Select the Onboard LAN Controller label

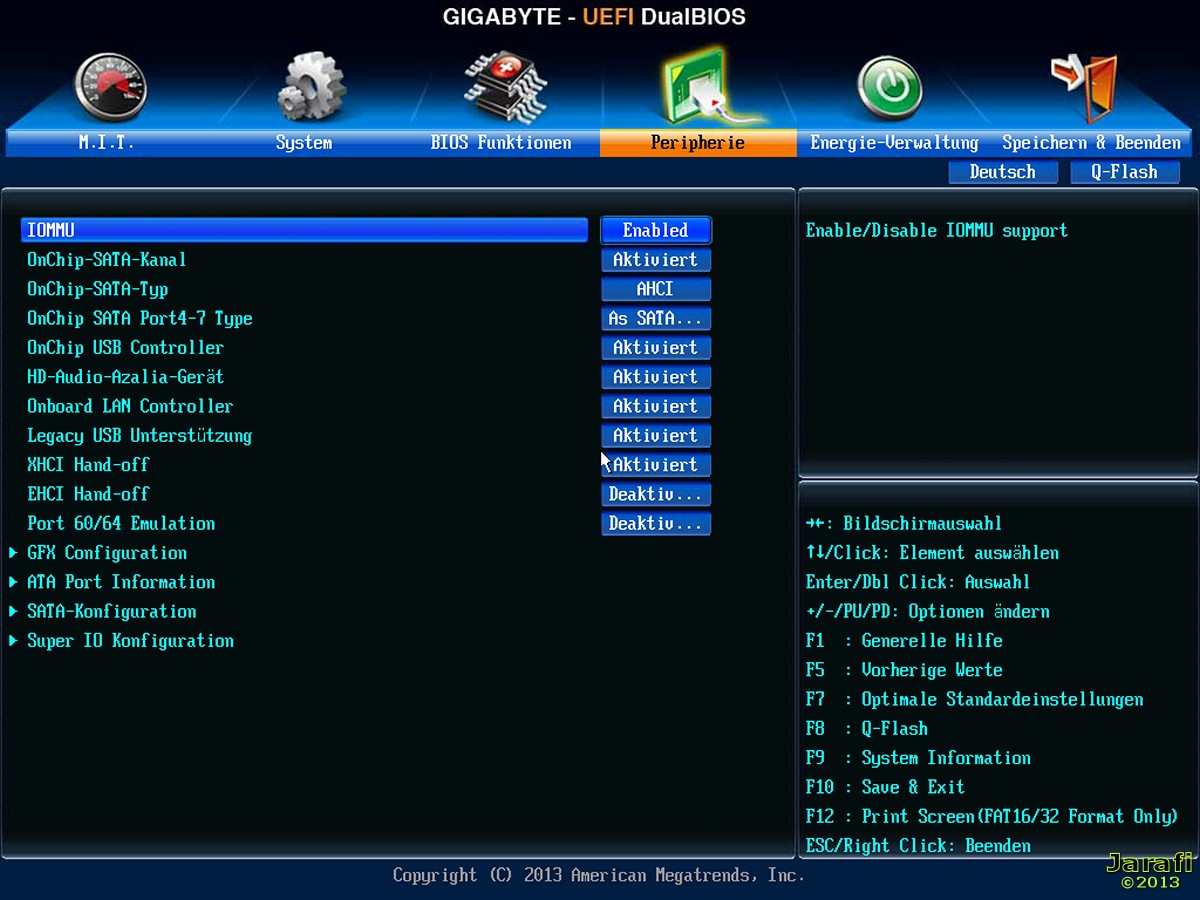point(130,406)
